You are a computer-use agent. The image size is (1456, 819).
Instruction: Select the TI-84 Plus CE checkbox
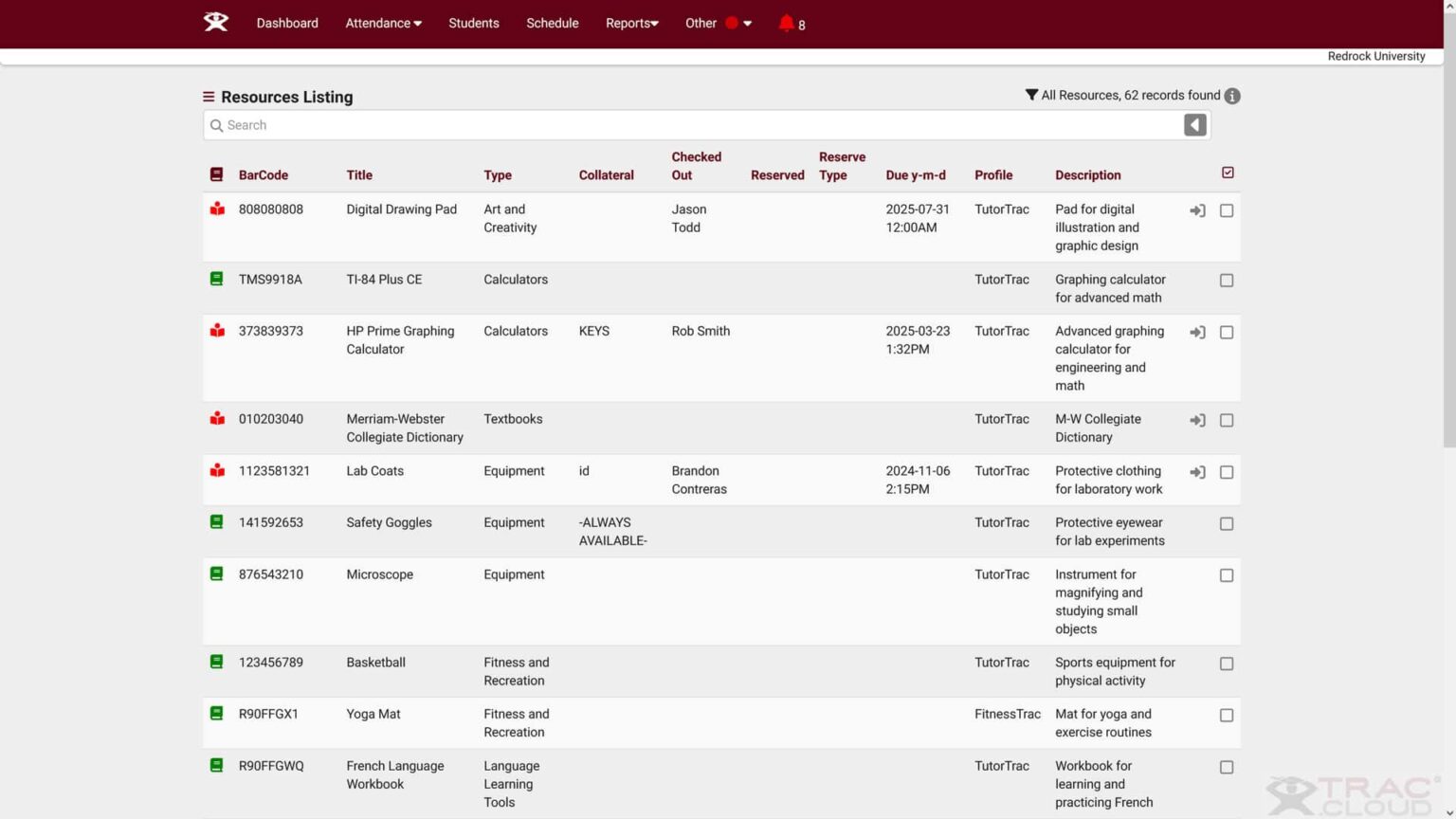[x=1226, y=281]
